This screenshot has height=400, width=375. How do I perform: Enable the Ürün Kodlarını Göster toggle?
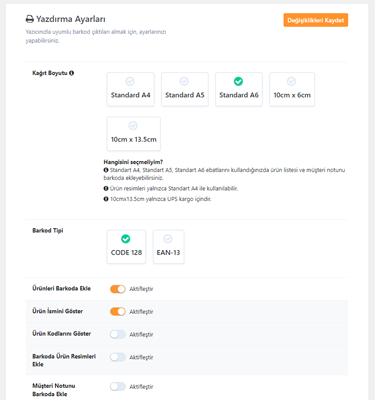[118, 334]
